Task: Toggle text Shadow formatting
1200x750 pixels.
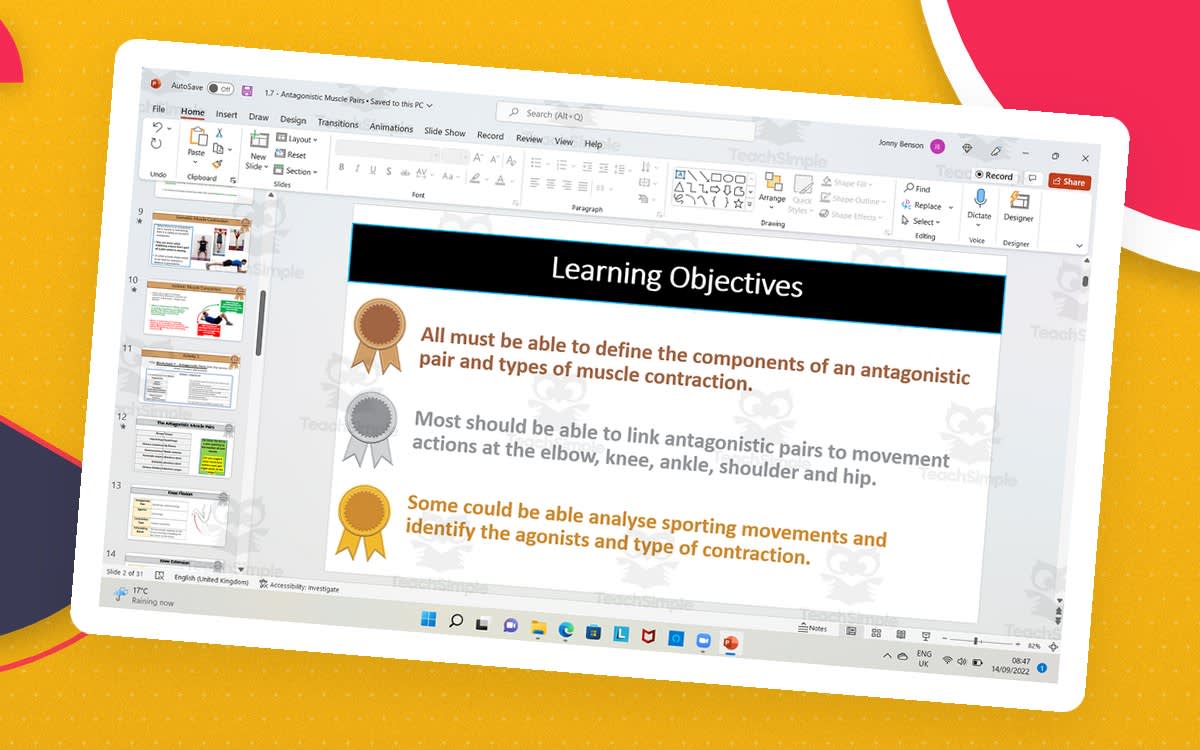Action: point(389,171)
